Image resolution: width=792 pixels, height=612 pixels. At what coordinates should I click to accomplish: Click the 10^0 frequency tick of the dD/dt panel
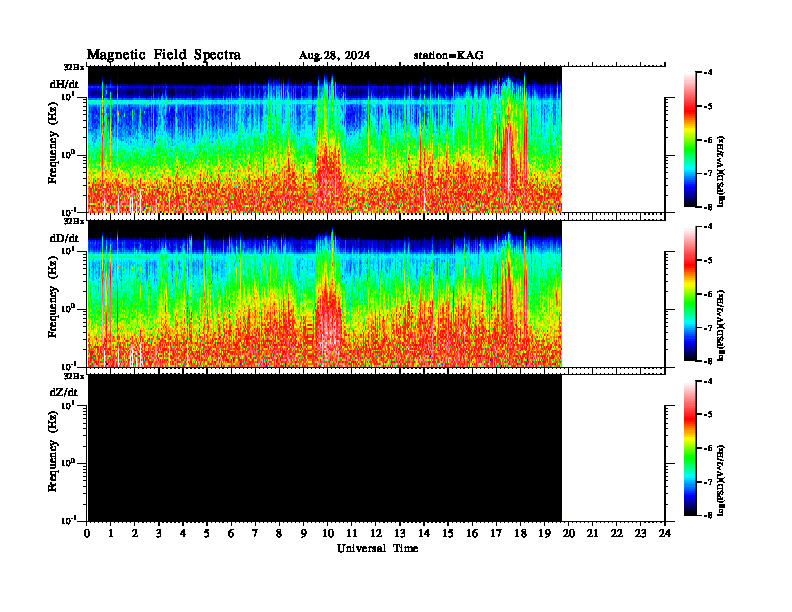68,308
